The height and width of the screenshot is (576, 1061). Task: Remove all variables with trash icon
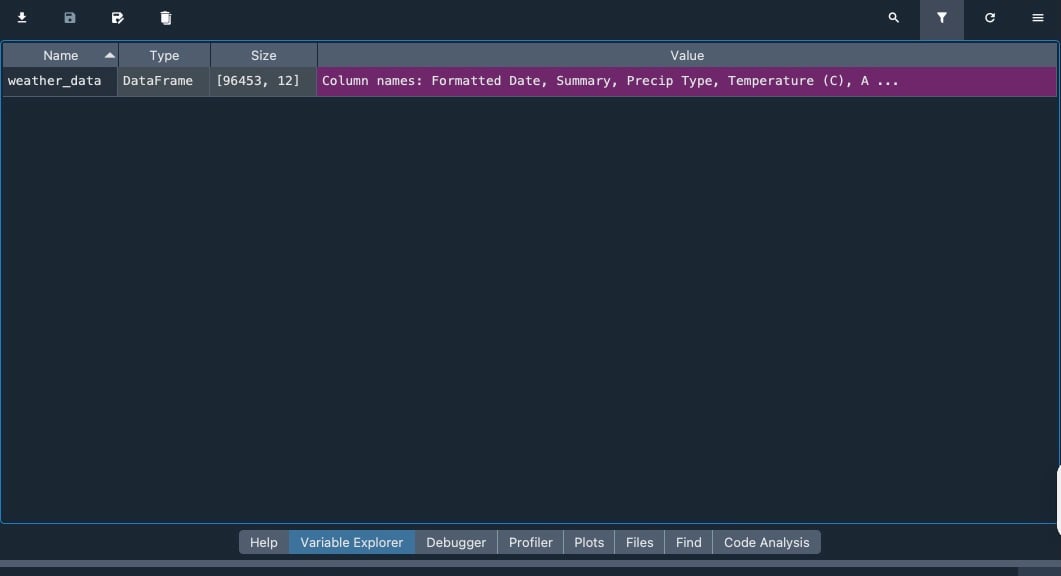(165, 18)
